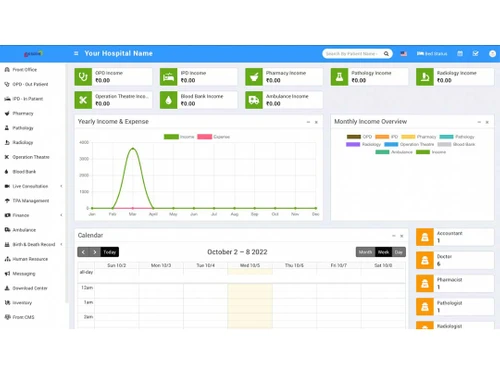Click the Pharmacist staff card icon
This screenshot has width=500, height=375.
click(x=425, y=284)
